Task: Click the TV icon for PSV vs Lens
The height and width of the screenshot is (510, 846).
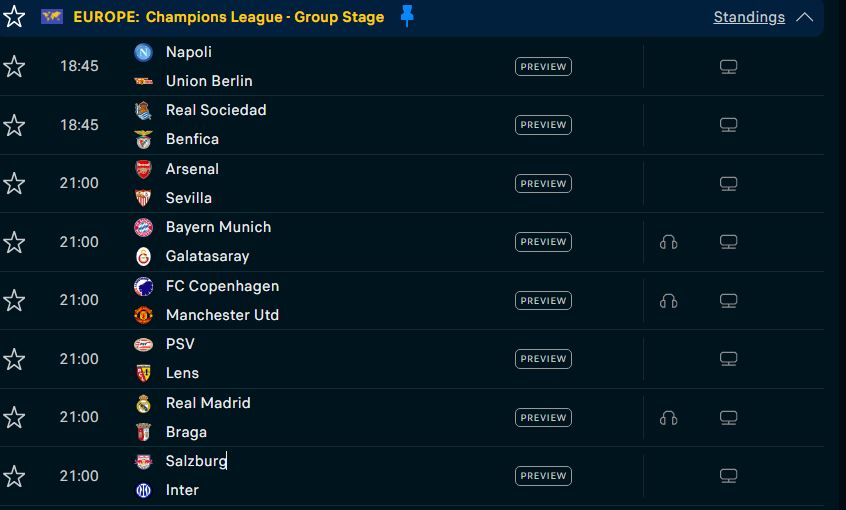Action: point(728,359)
